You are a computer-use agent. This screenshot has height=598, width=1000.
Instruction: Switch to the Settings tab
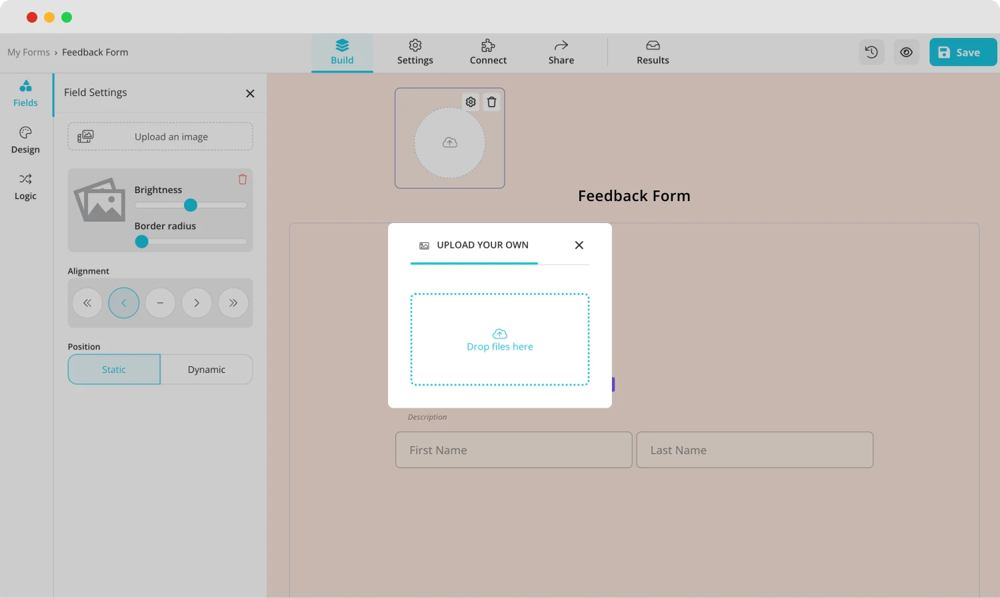(x=415, y=52)
